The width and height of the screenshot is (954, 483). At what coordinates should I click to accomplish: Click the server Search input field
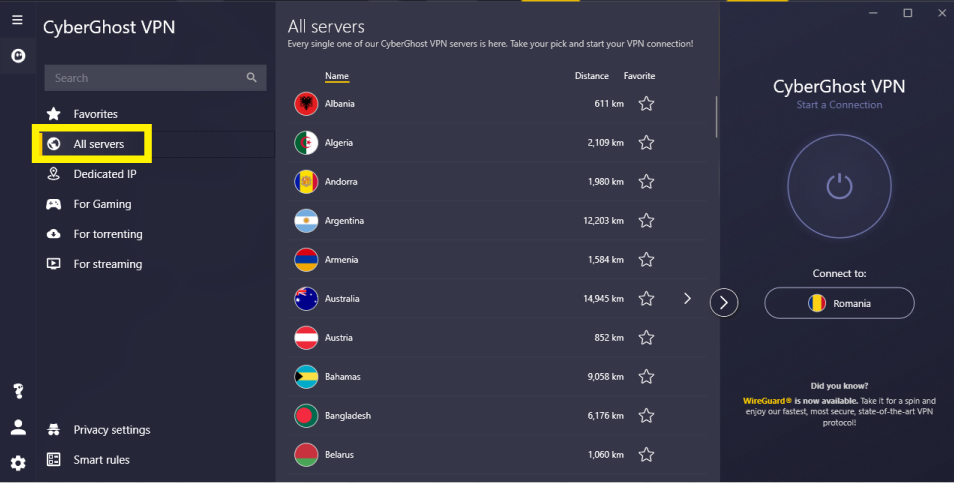[155, 78]
